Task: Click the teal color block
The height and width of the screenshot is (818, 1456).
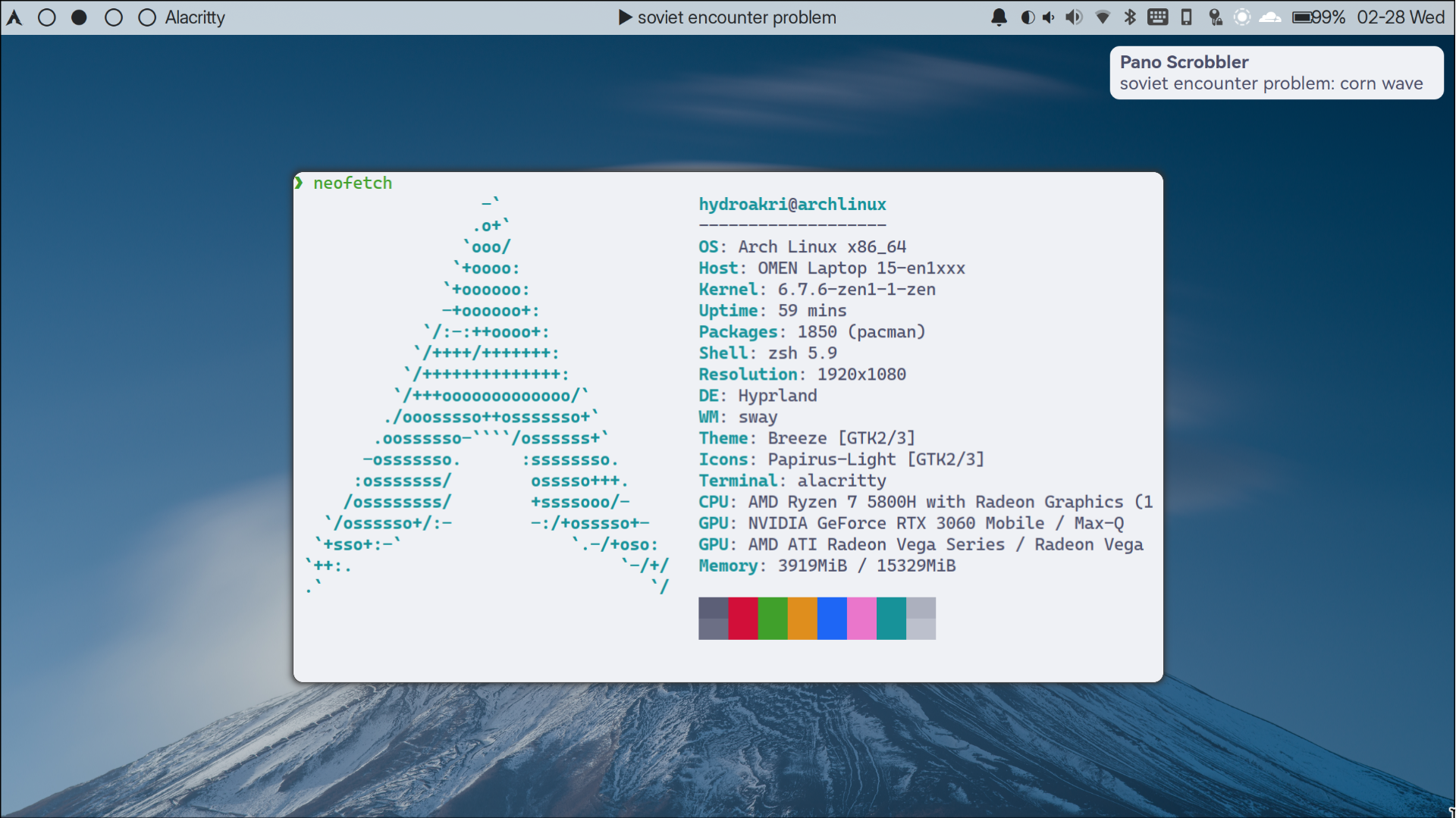Action: (x=891, y=618)
